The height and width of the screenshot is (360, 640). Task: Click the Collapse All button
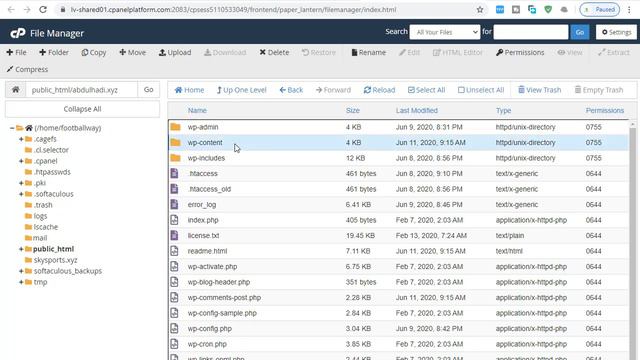pyautogui.click(x=82, y=109)
